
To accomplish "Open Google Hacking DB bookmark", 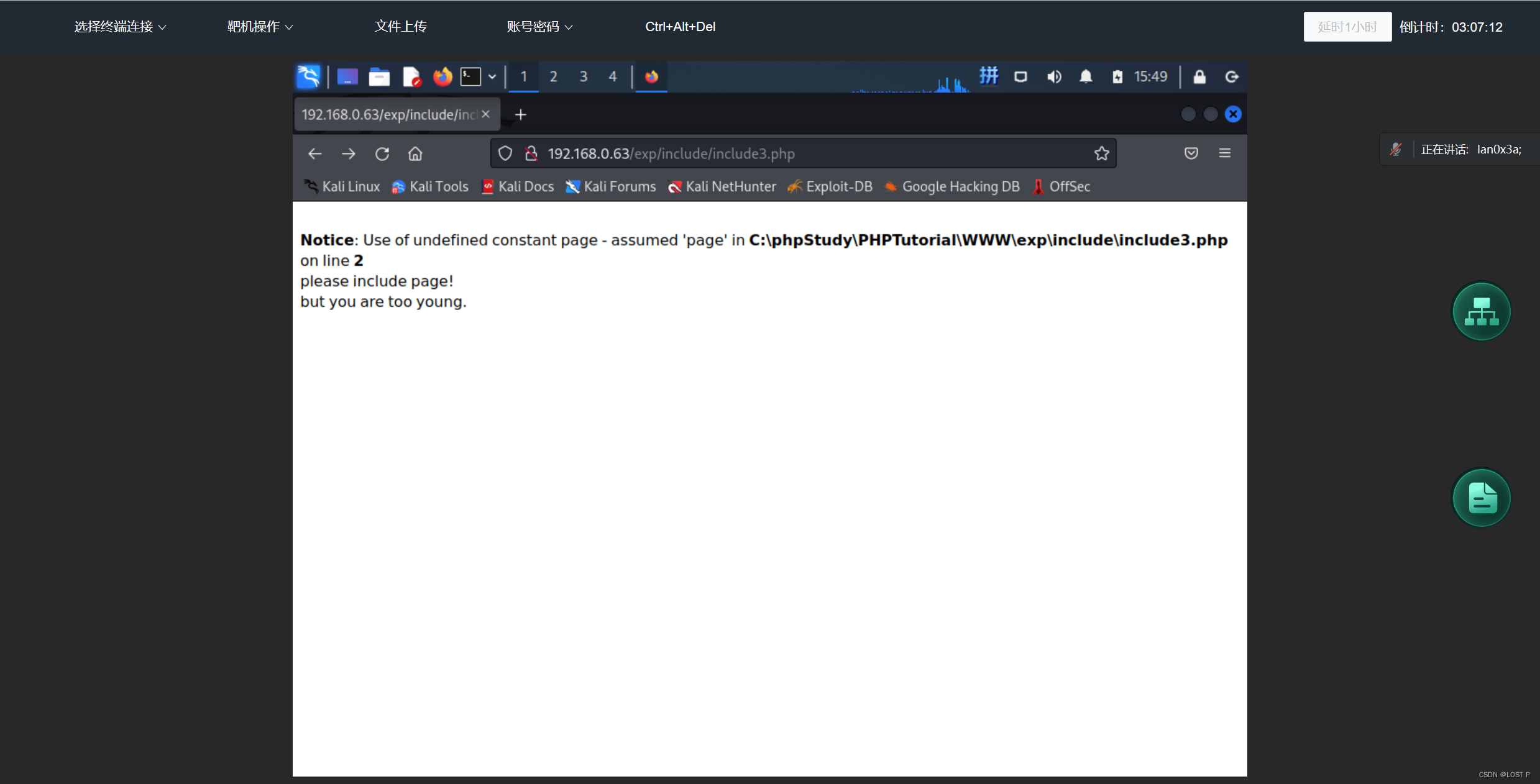I will coord(952,186).
